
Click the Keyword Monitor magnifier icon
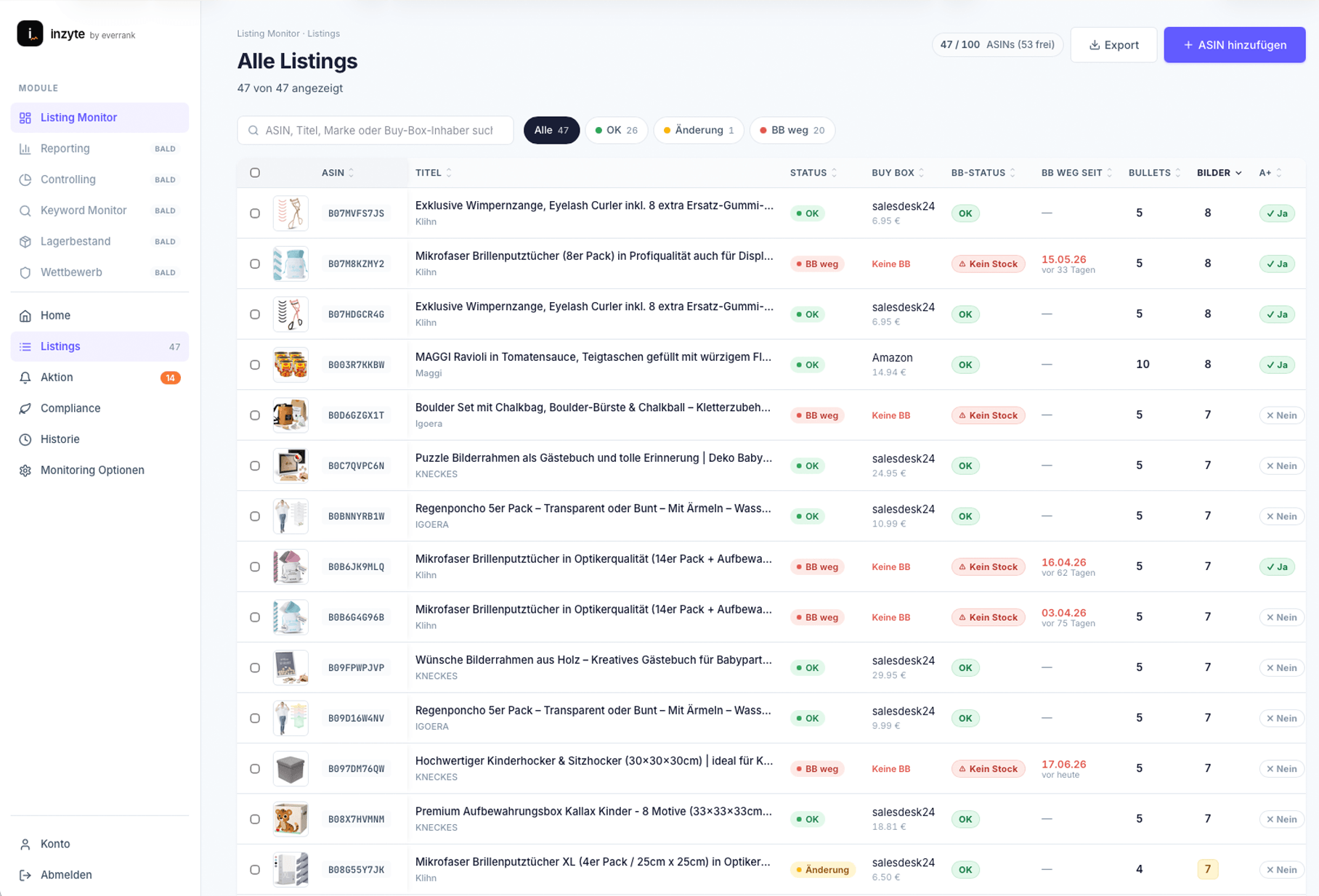[x=25, y=211]
